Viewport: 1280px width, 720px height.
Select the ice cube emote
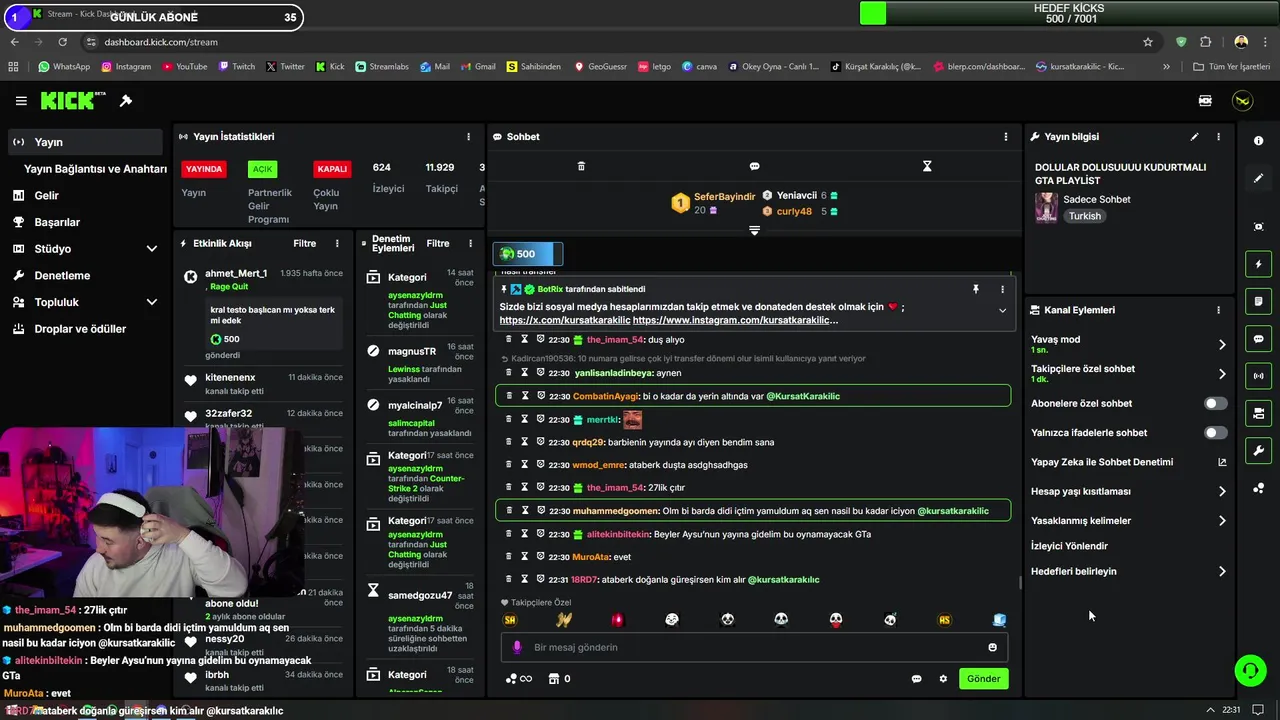[998, 620]
